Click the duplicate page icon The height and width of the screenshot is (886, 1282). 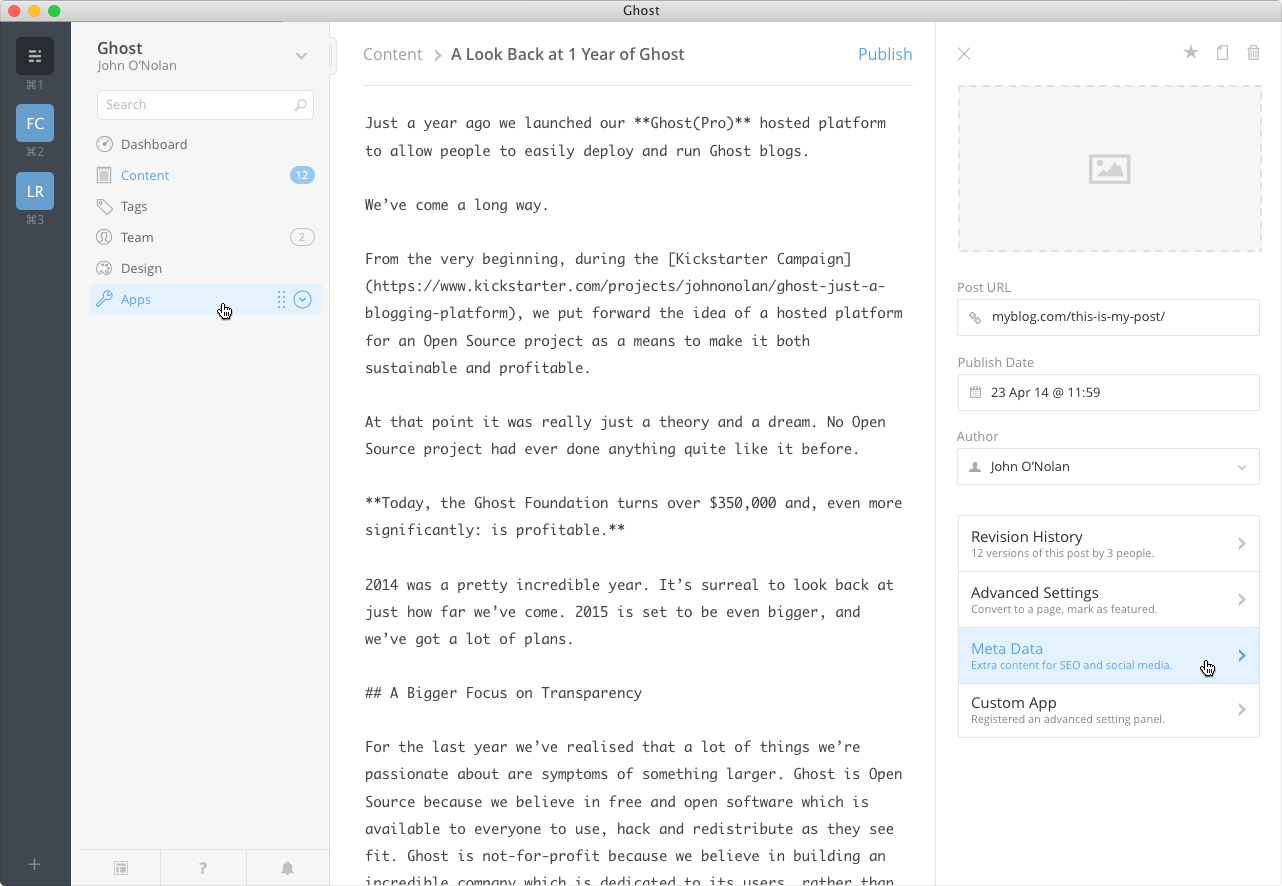(1222, 53)
